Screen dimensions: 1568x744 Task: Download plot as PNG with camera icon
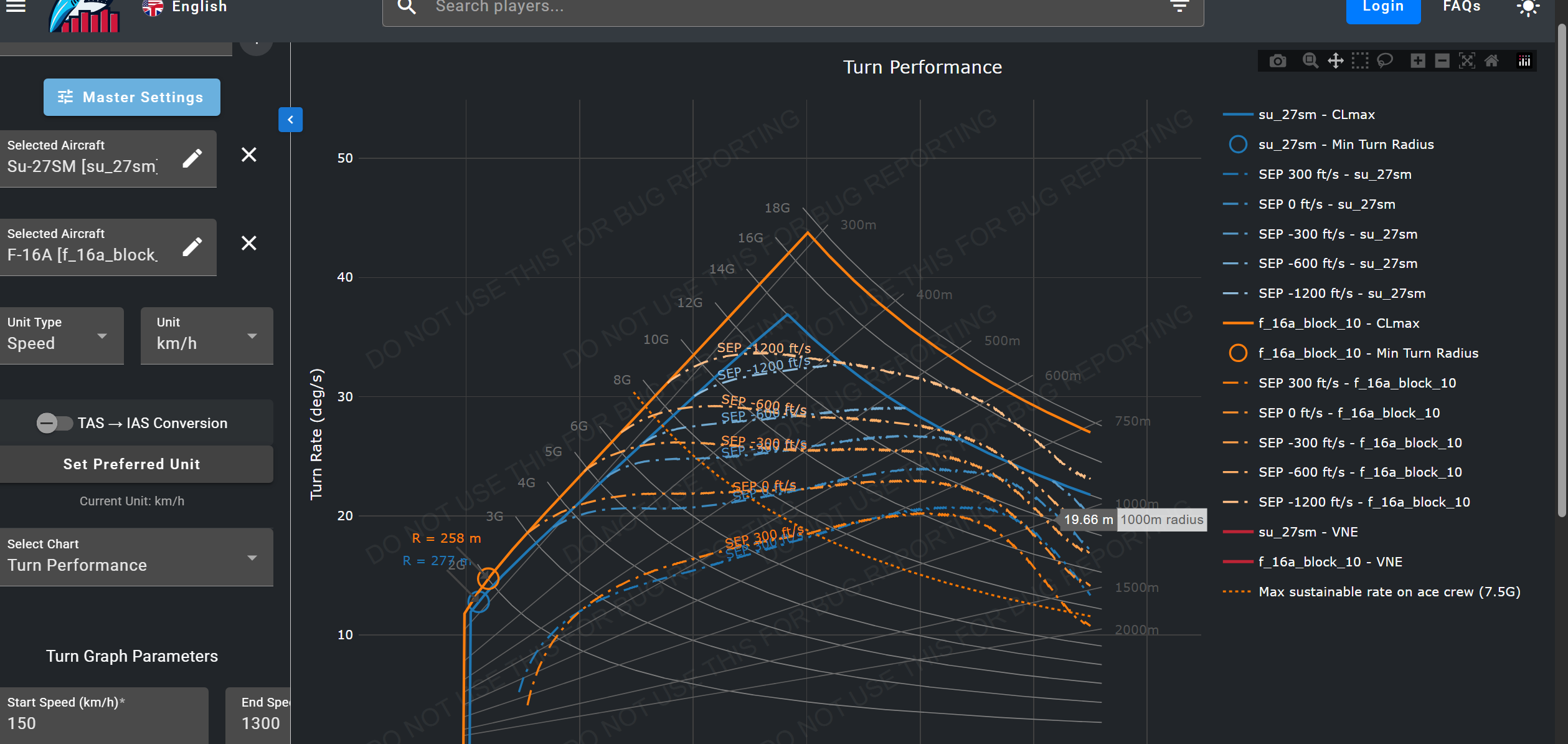tap(1277, 60)
